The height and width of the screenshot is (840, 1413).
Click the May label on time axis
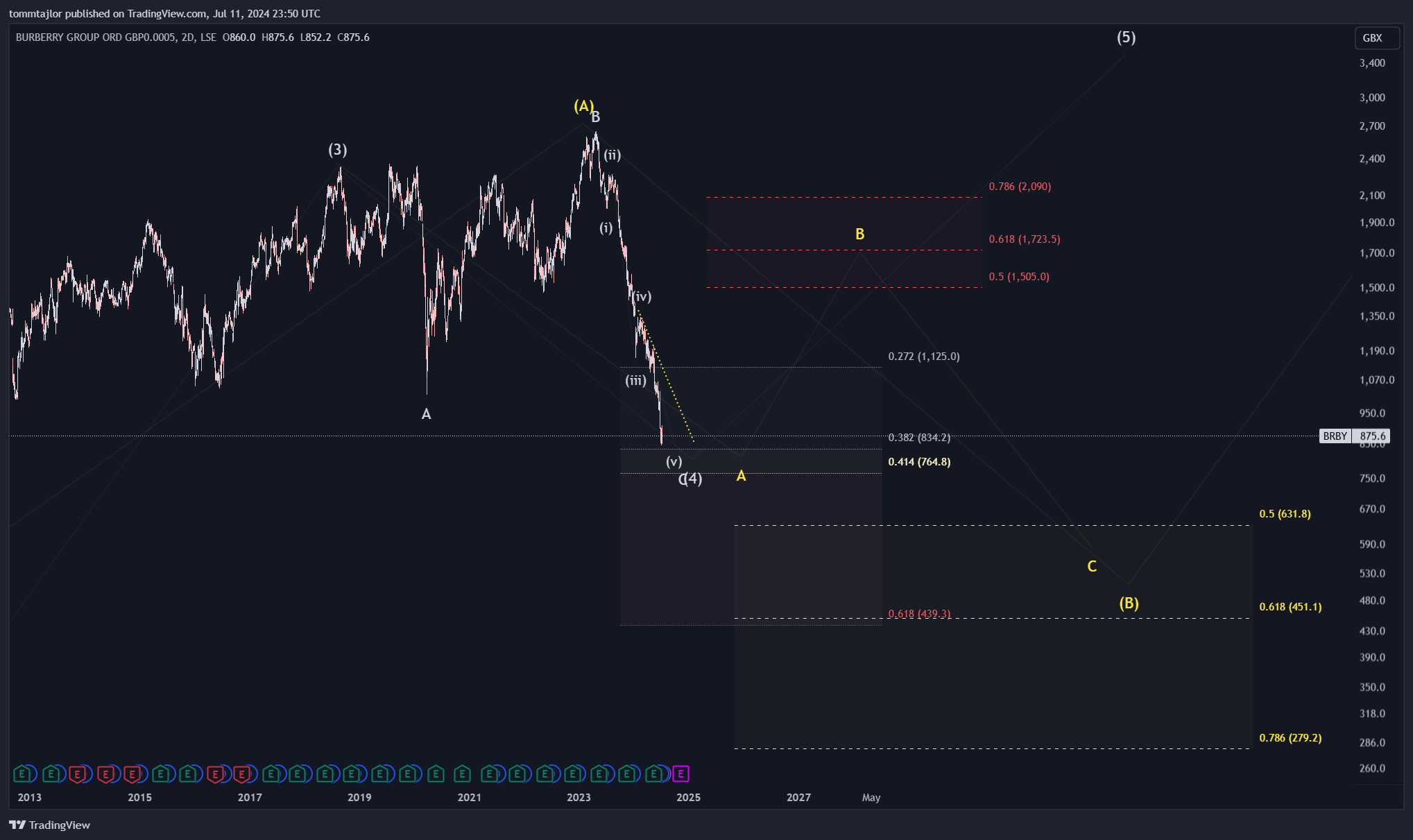871,798
